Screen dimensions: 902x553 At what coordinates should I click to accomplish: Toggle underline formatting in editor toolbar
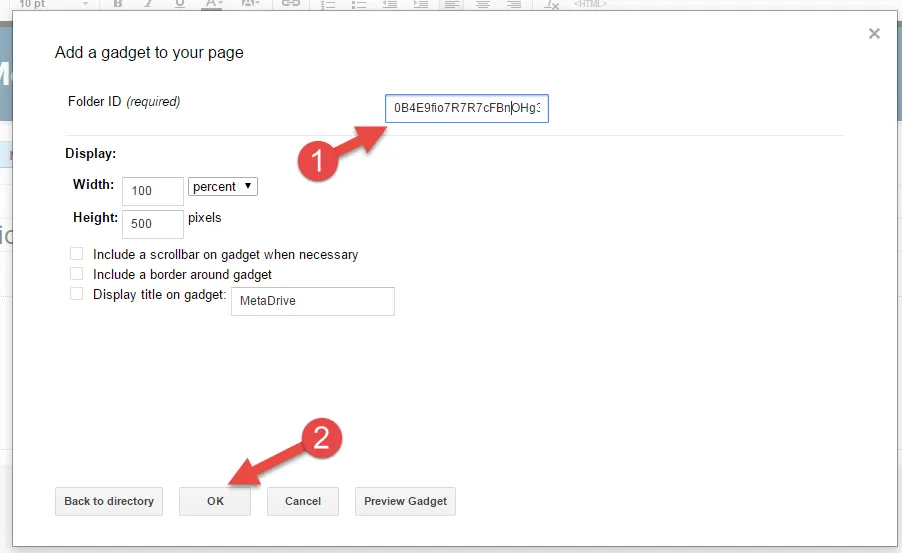(x=179, y=4)
